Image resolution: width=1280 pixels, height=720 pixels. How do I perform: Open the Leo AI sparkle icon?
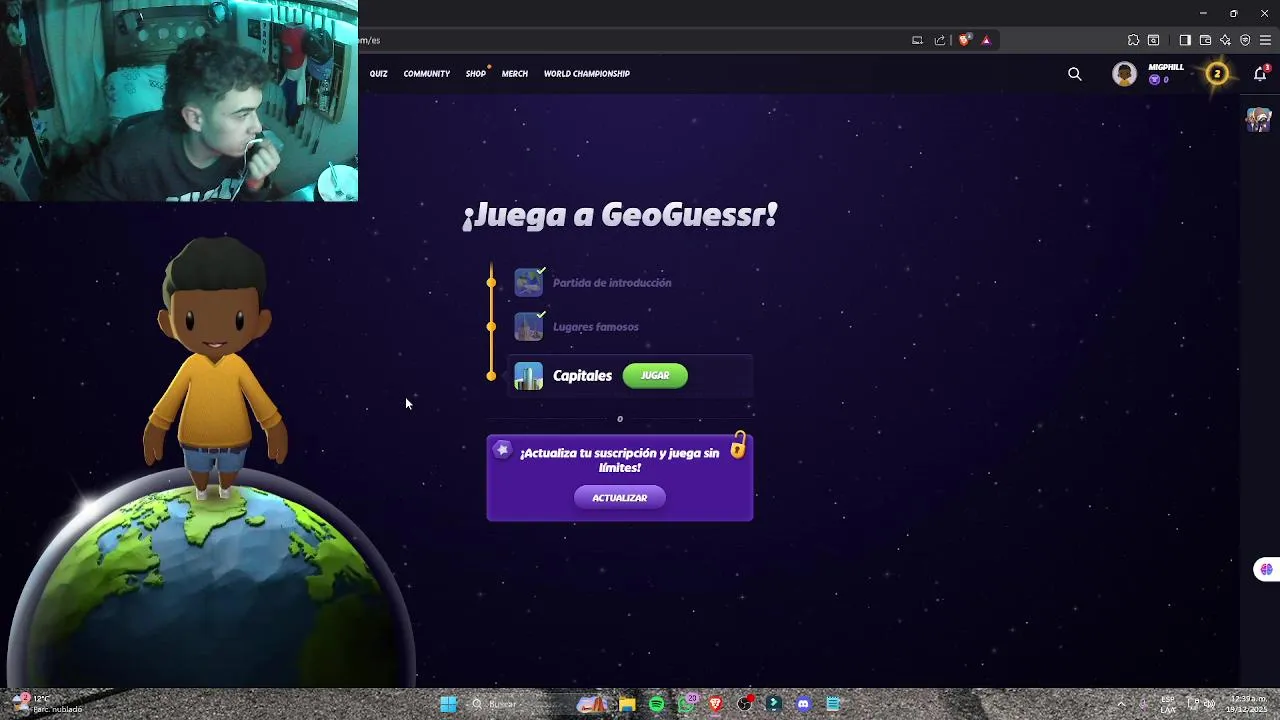(1225, 40)
